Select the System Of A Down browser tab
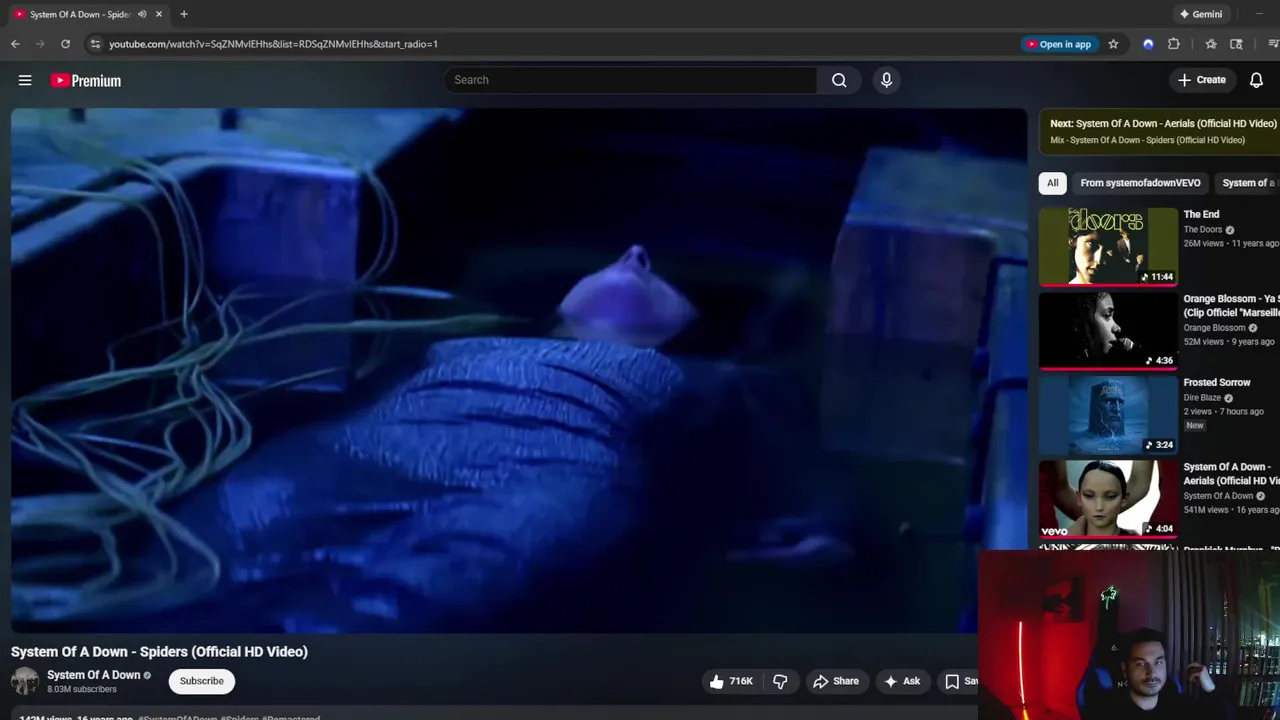This screenshot has height=720, width=1280. [80, 14]
